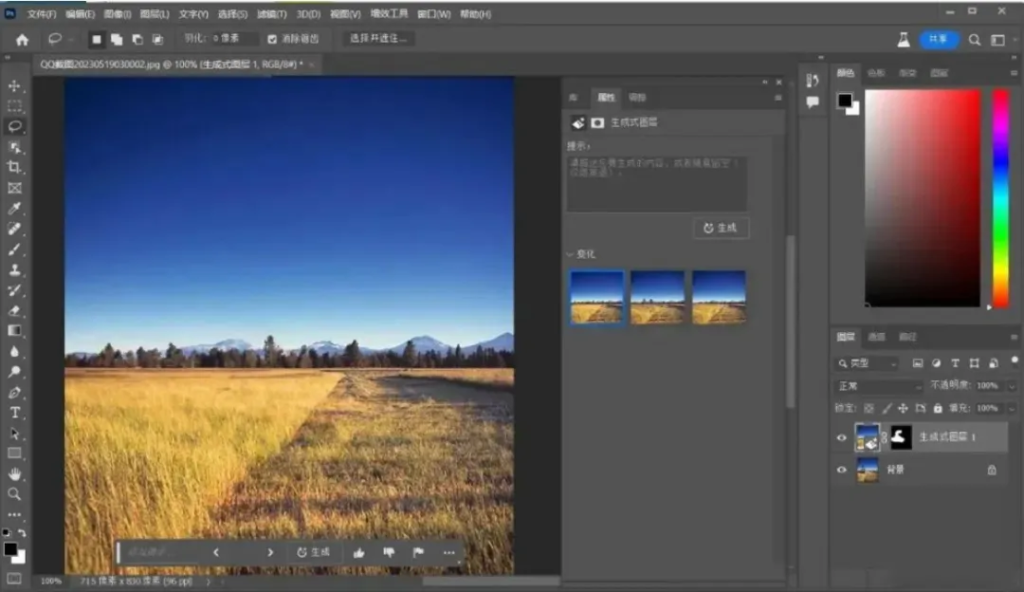Viewport: 1024px width, 592px height.
Task: Select the Move tool
Action: click(x=14, y=86)
